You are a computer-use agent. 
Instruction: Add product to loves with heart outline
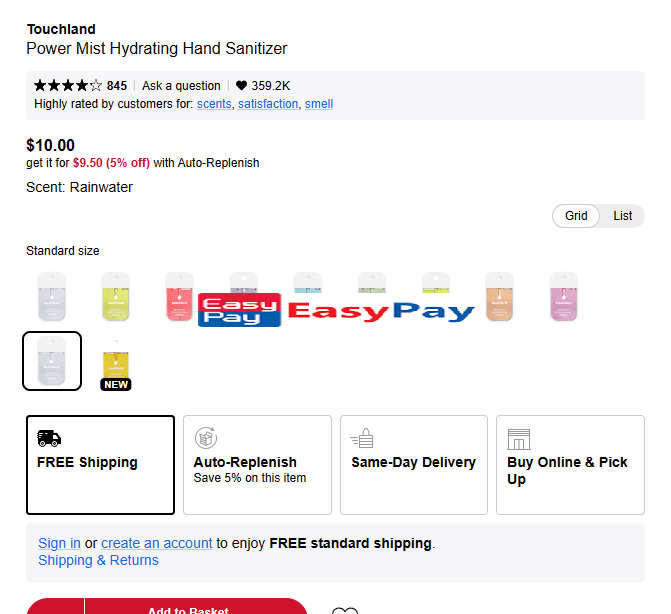click(344, 609)
